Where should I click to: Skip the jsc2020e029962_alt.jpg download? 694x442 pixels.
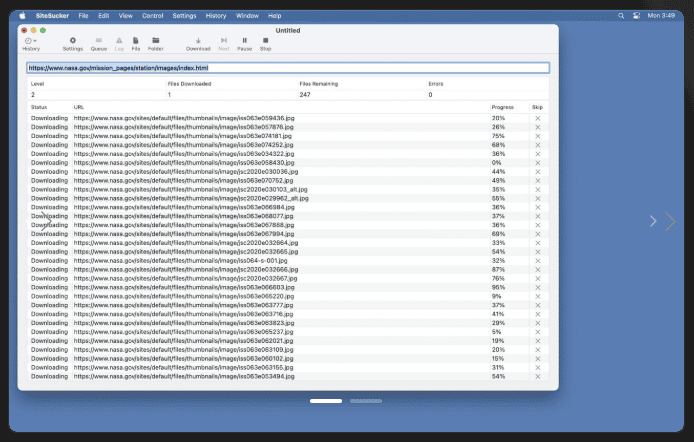pos(538,199)
